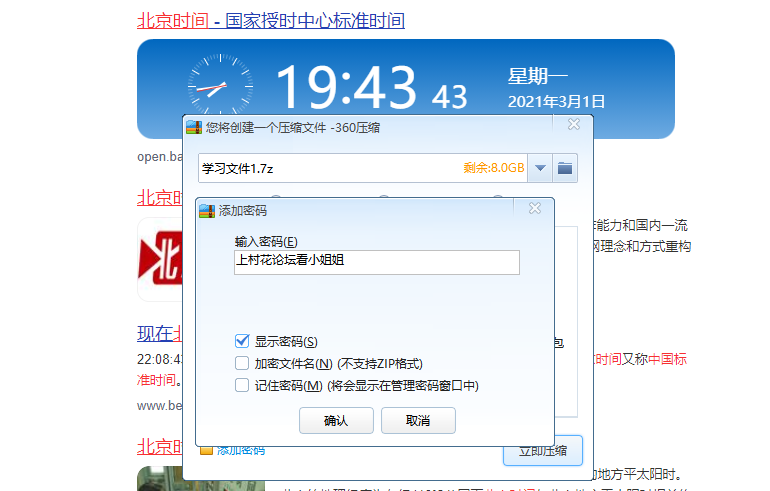770x491 pixels.
Task: Open the 北京时间 国家授时中心标准时间 link
Action: click(x=270, y=20)
